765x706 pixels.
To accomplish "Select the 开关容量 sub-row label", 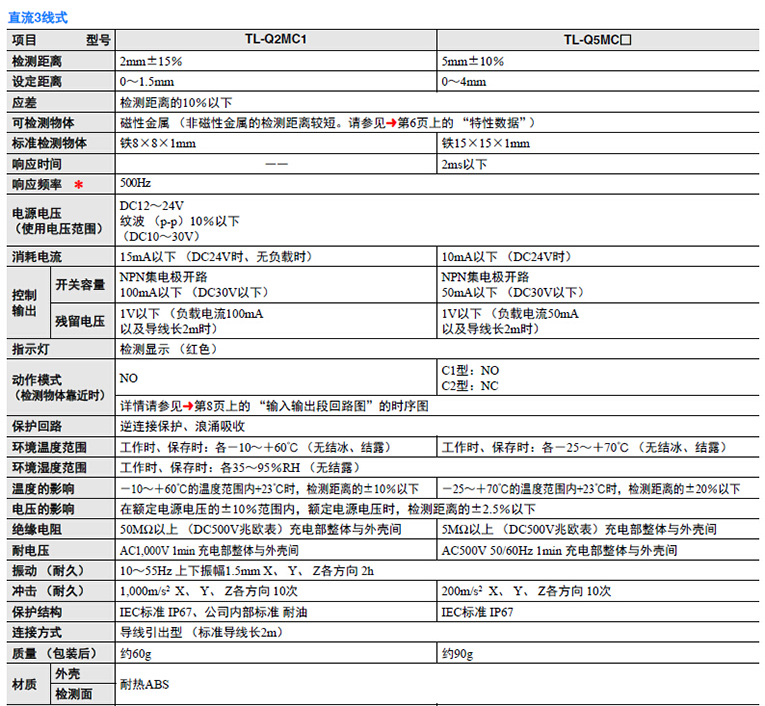I will tap(80, 285).
